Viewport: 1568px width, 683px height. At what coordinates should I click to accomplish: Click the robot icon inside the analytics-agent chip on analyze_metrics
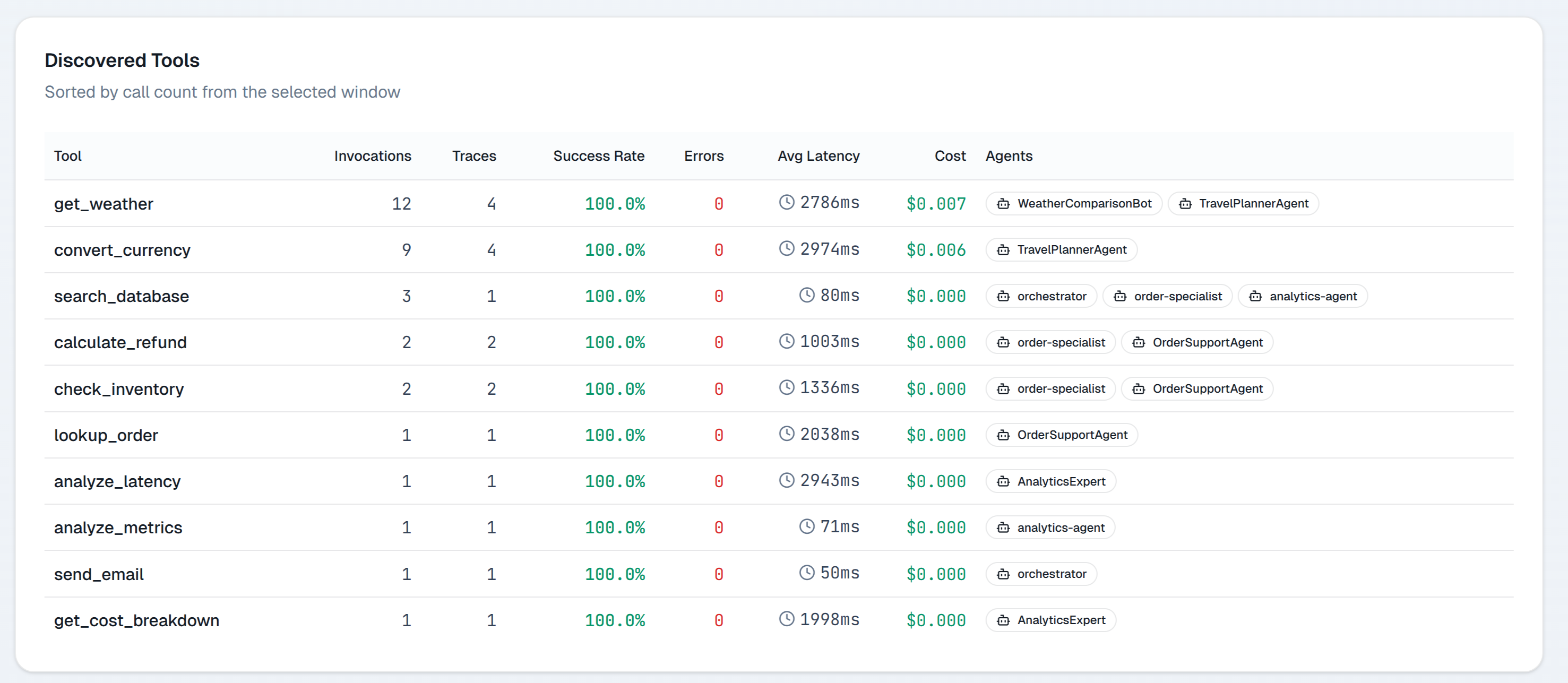coord(1002,528)
